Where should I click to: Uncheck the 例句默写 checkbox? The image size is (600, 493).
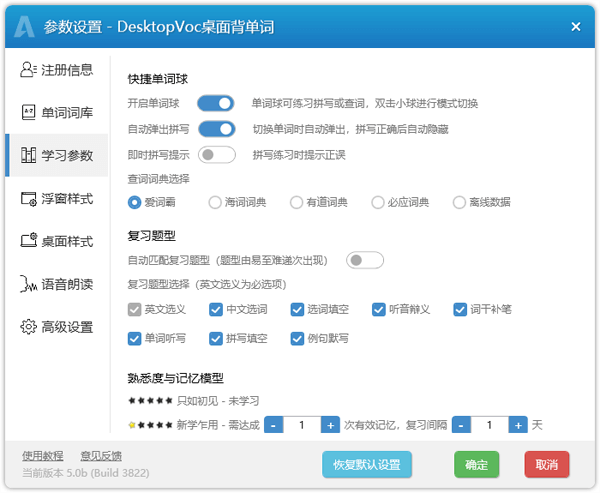coord(297,338)
